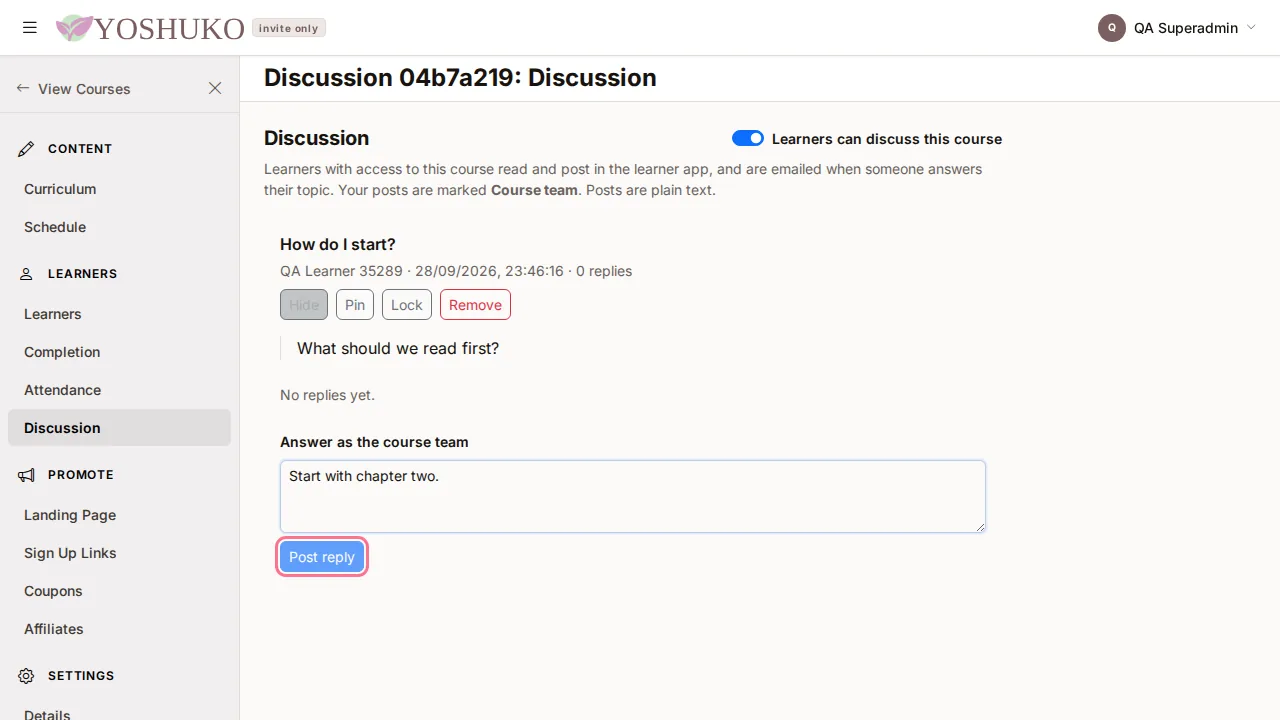
Task: Click the Answer as the course team label
Action: click(374, 442)
